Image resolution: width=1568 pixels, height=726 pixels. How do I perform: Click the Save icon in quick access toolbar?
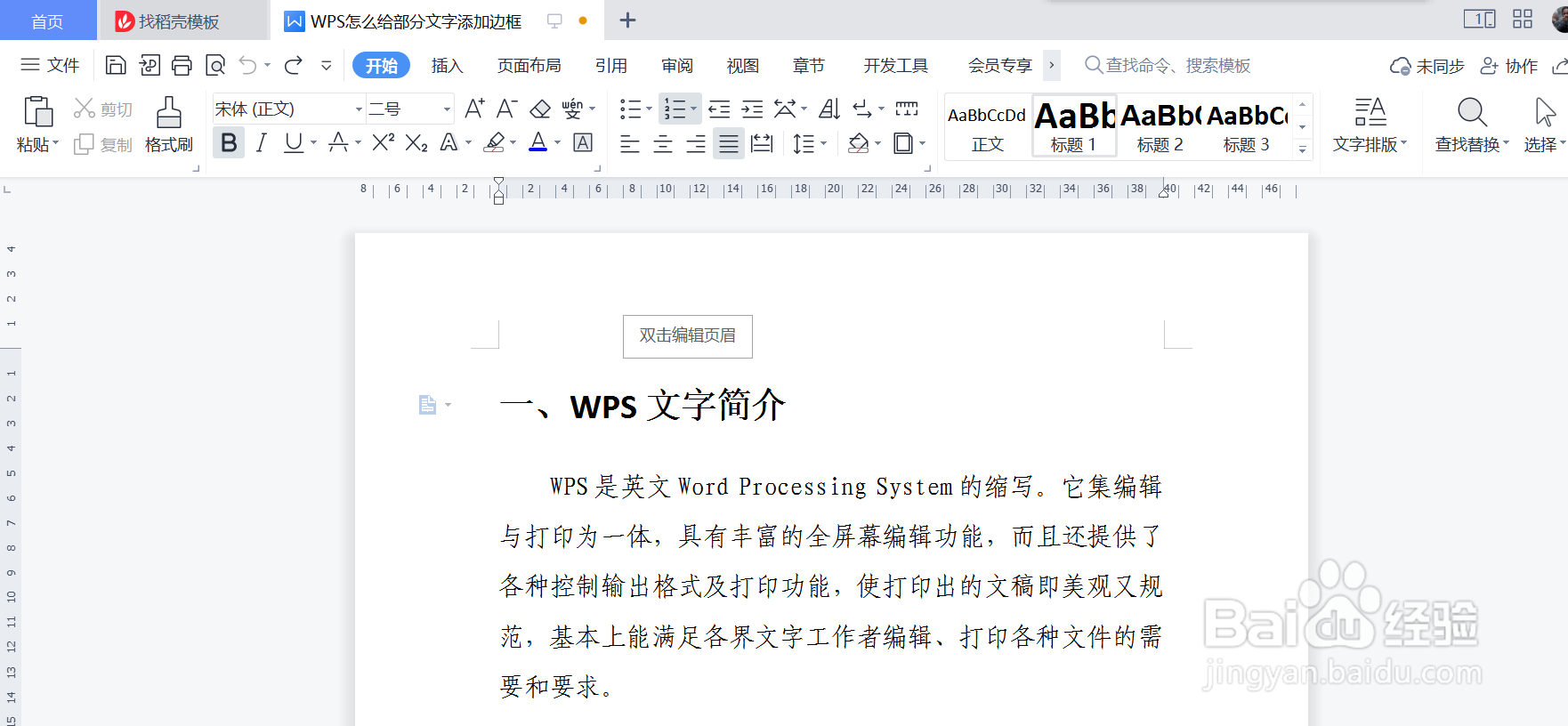116,65
